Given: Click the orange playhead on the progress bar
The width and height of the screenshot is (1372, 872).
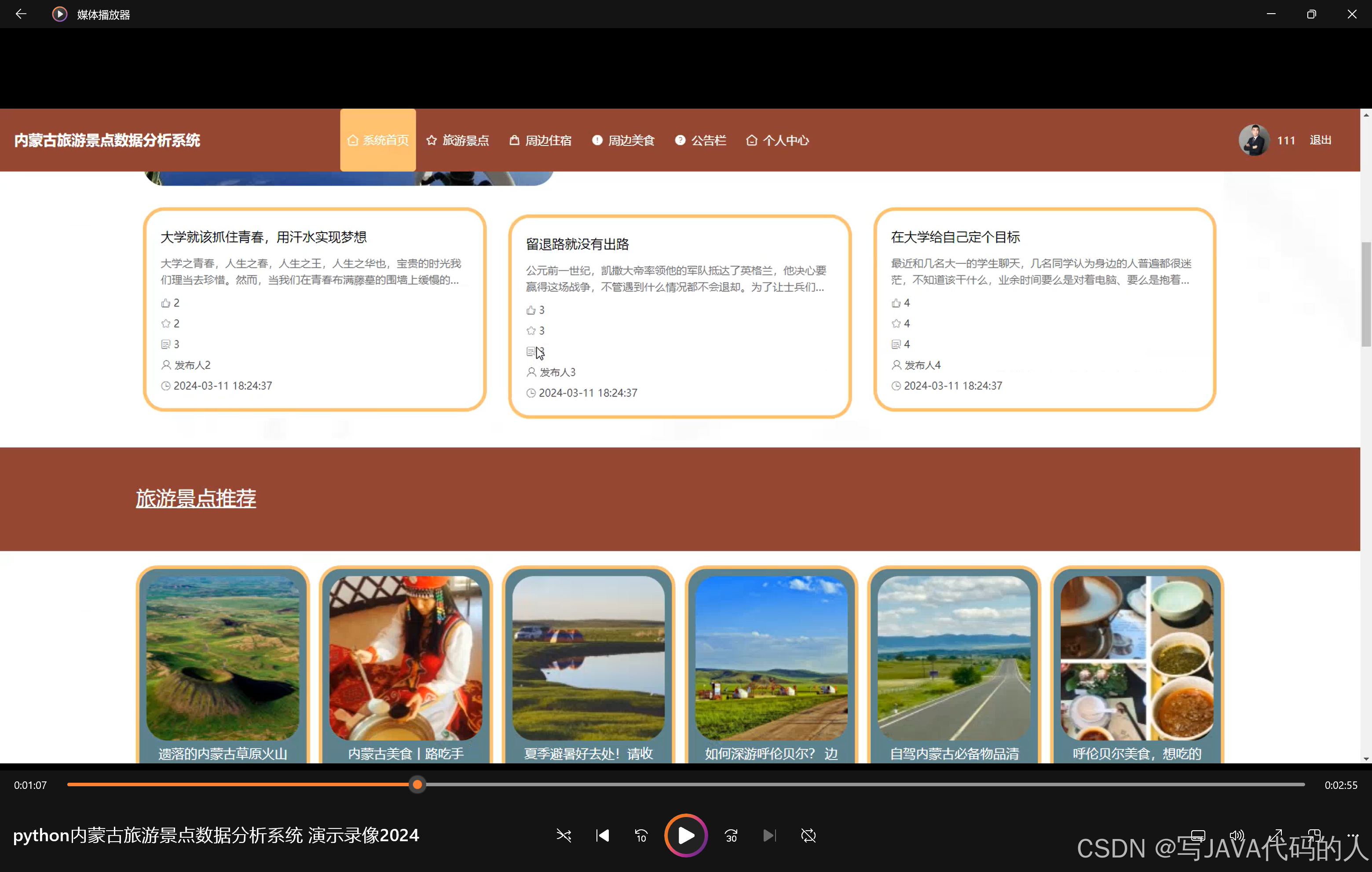Looking at the screenshot, I should tap(417, 785).
